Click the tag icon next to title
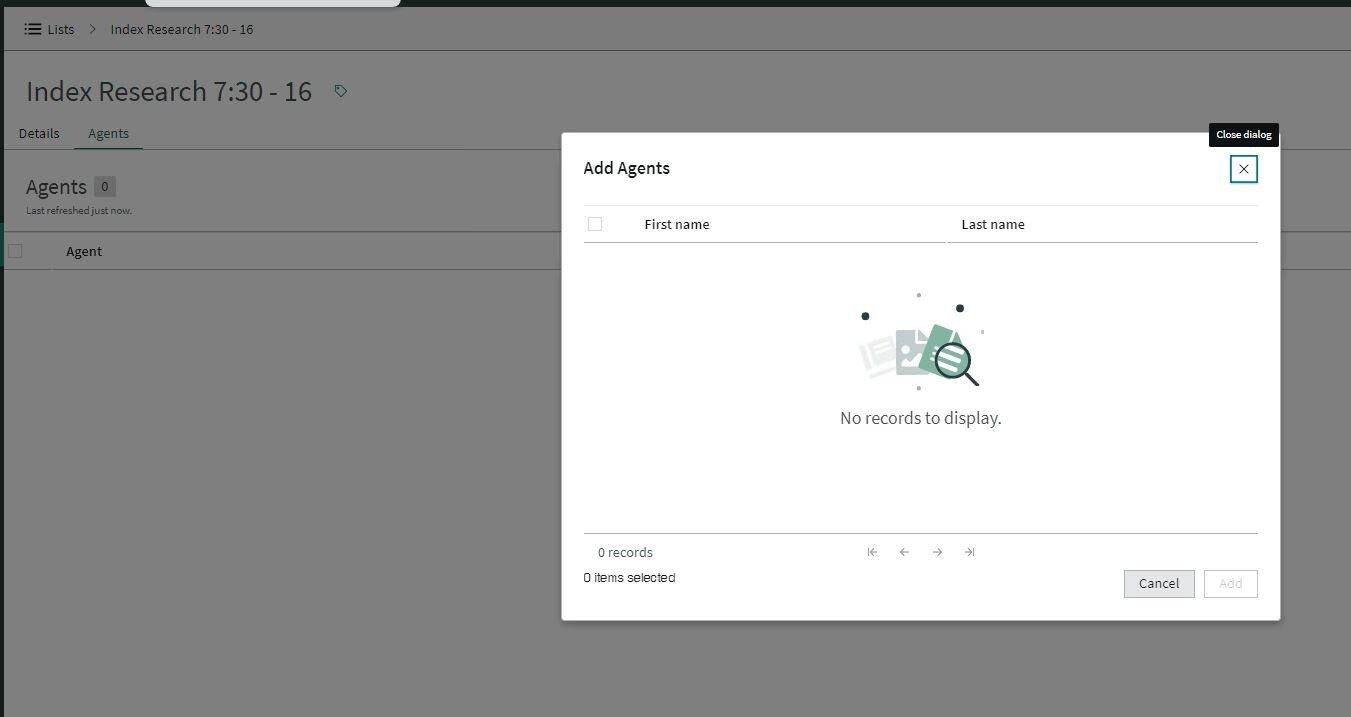The width and height of the screenshot is (1351, 717). (341, 91)
